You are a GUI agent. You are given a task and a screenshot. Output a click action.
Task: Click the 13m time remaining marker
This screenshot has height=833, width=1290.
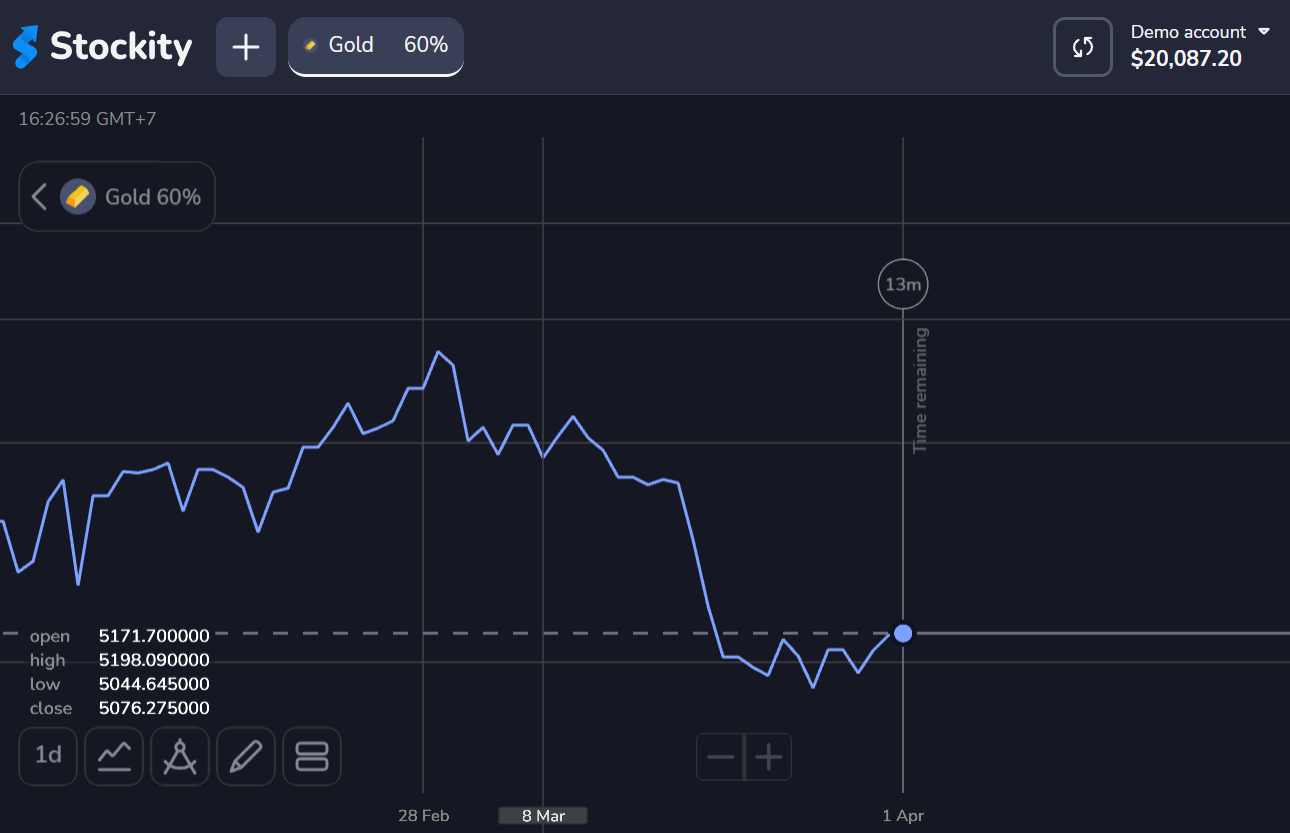click(x=903, y=285)
